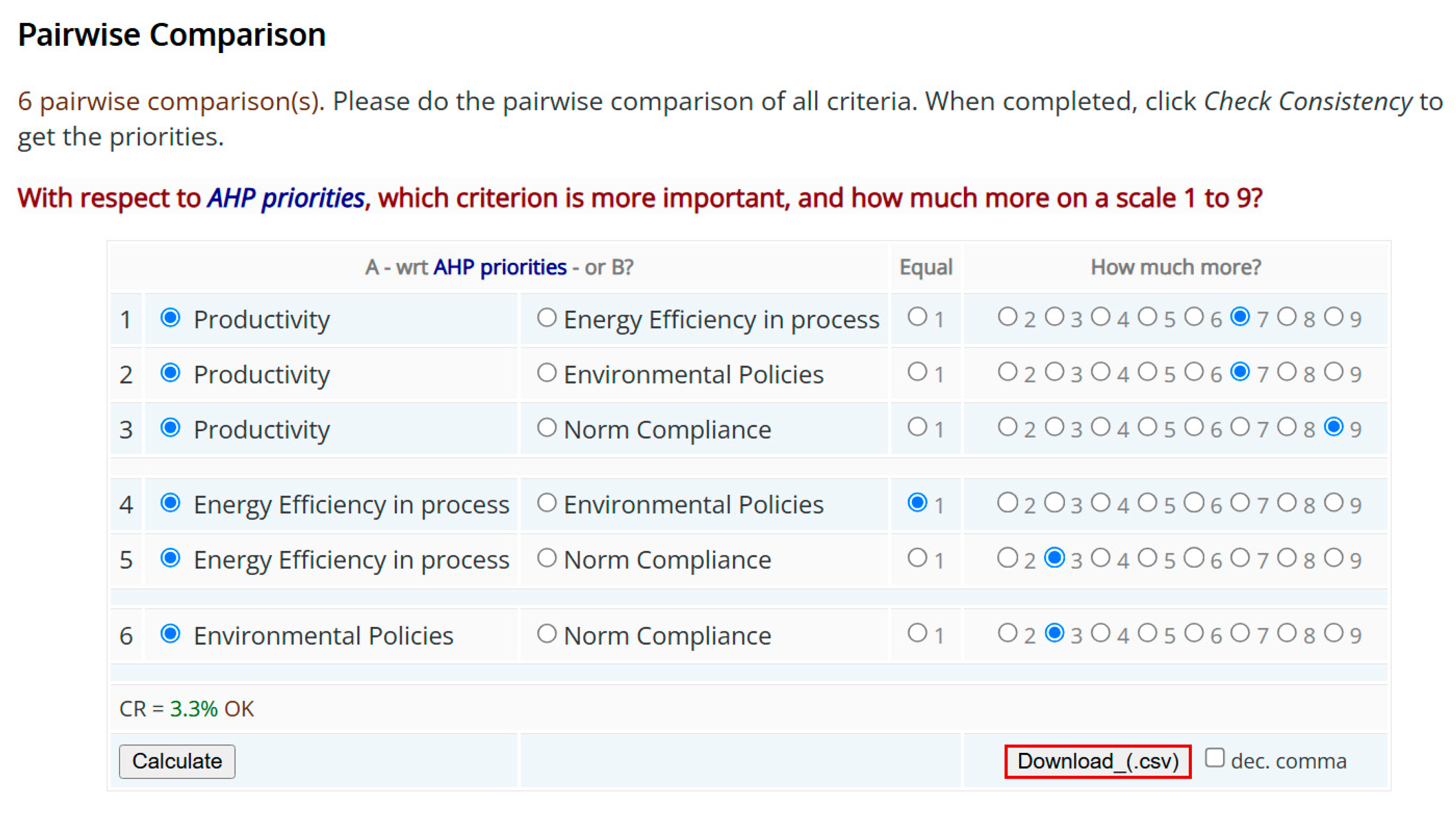Set row 1 intensity to 9
The image size is (1456, 819).
[x=1333, y=317]
